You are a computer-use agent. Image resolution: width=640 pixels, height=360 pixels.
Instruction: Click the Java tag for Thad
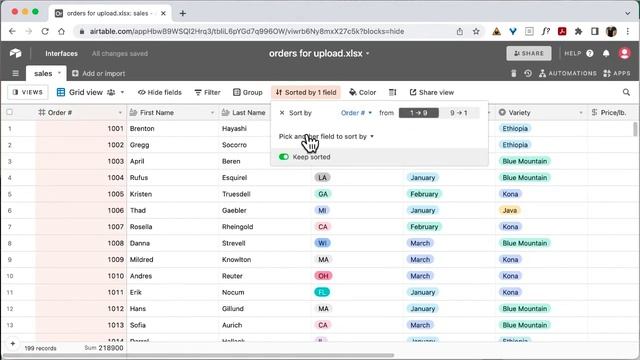coord(509,211)
